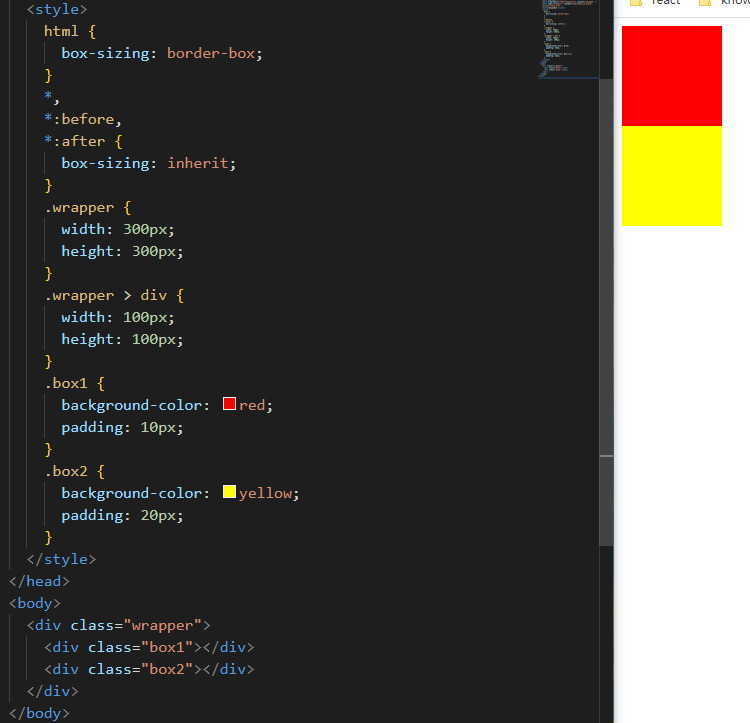Place cursor on opening <body> tag

(35, 603)
